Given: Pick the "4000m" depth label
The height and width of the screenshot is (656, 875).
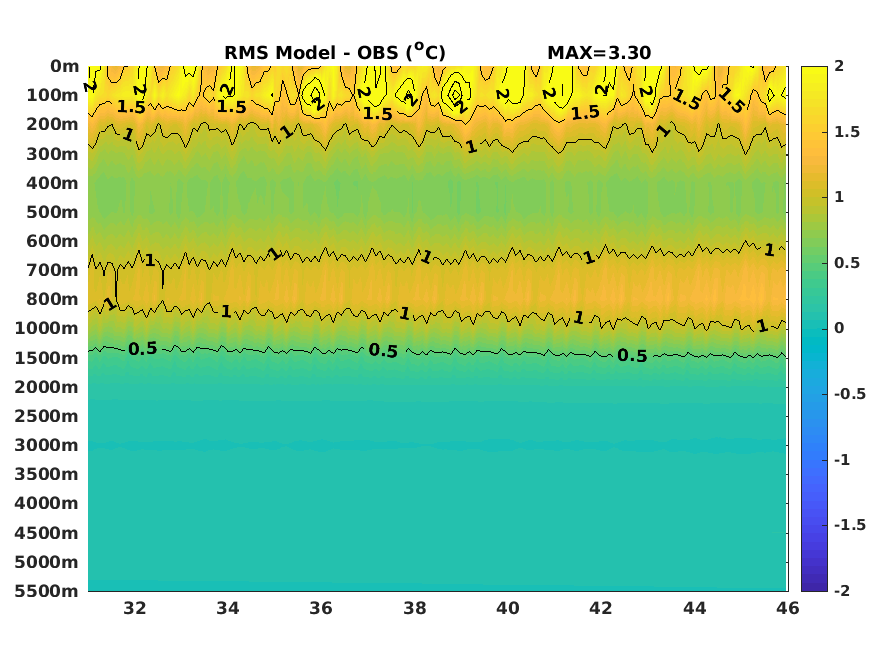Looking at the screenshot, I should coord(47,503).
